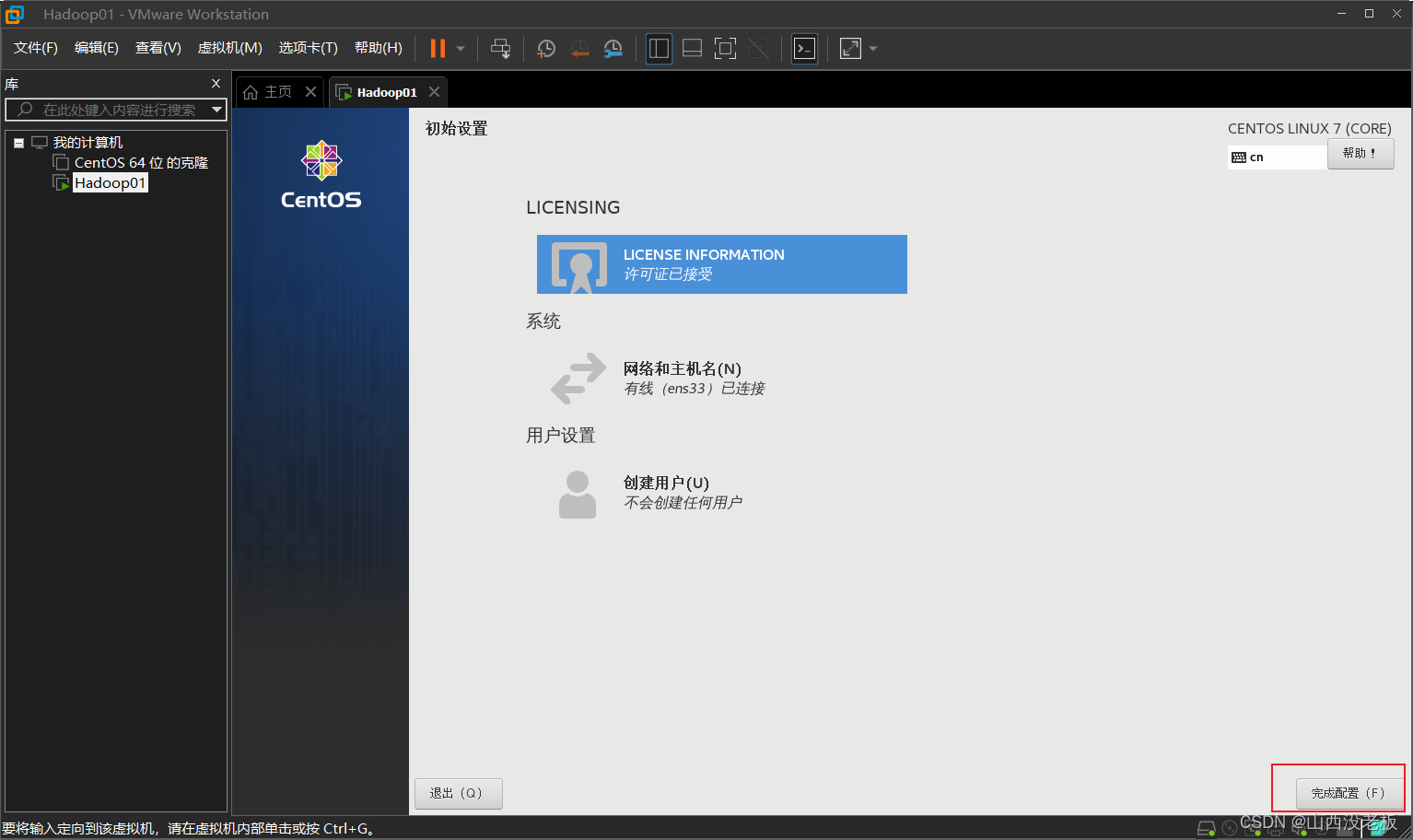Close the Hadoop01 tab
The height and width of the screenshot is (840, 1413).
pyautogui.click(x=434, y=92)
